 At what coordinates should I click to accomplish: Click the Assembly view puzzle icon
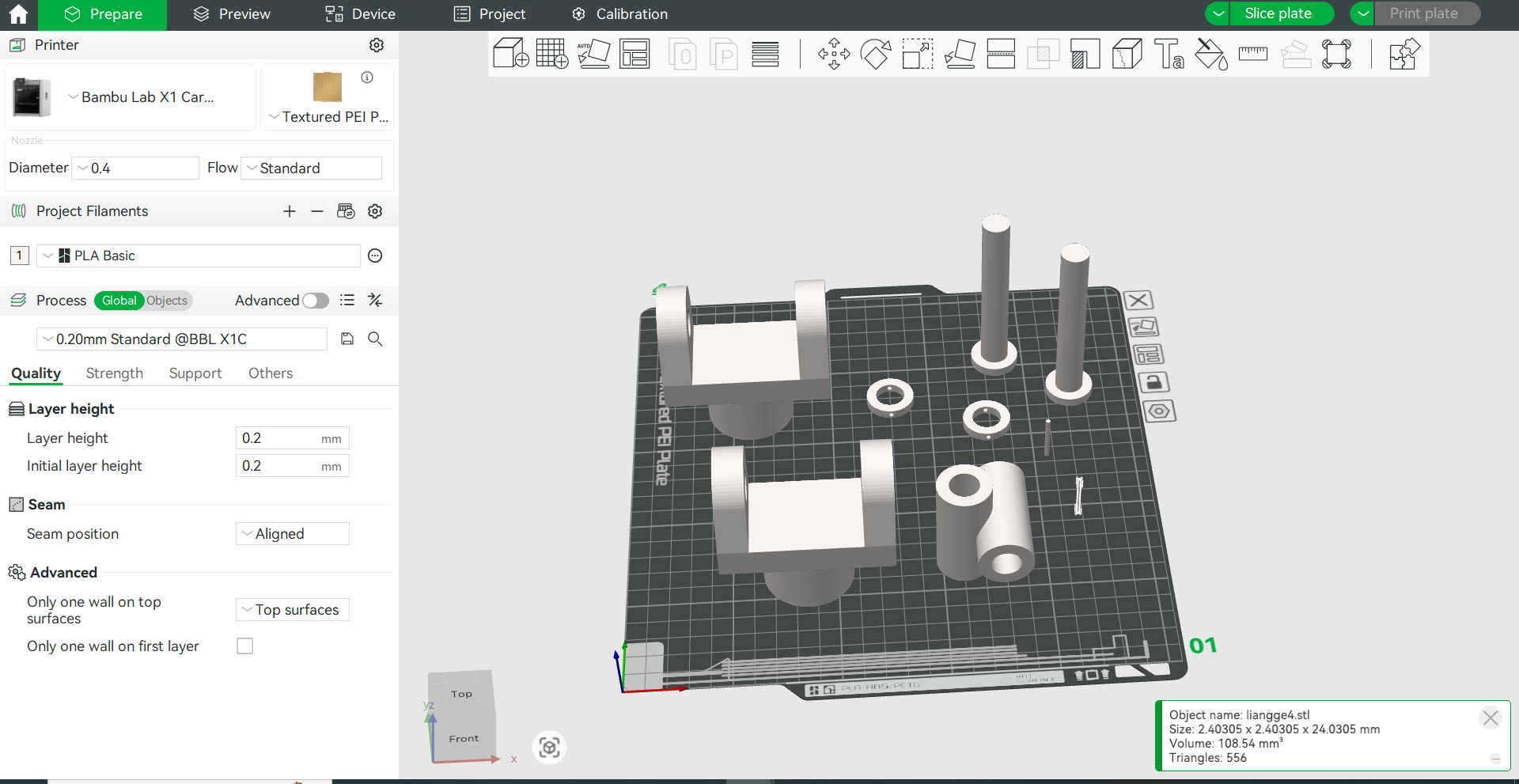[x=1404, y=54]
